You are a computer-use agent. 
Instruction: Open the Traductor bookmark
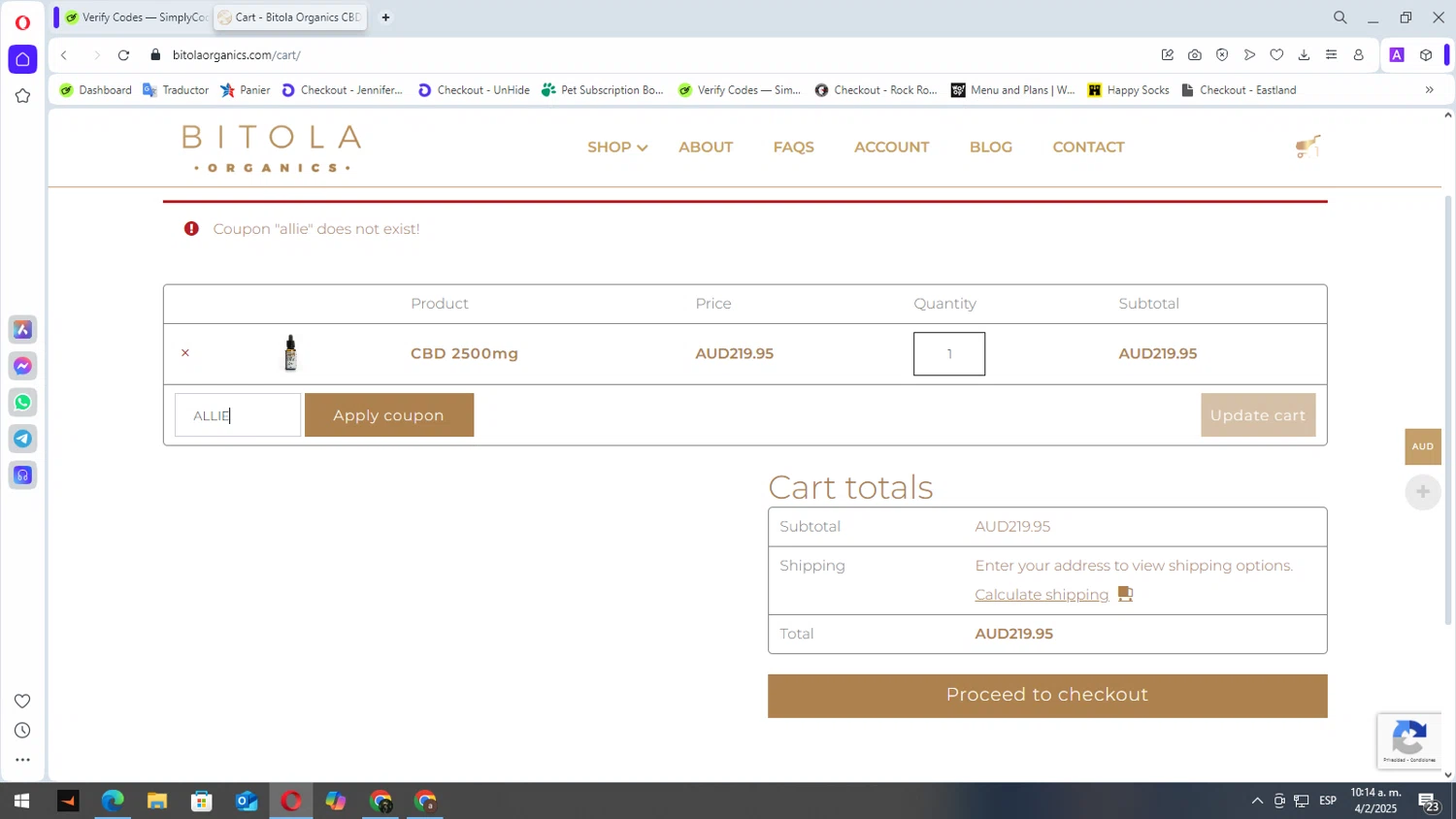point(176,90)
